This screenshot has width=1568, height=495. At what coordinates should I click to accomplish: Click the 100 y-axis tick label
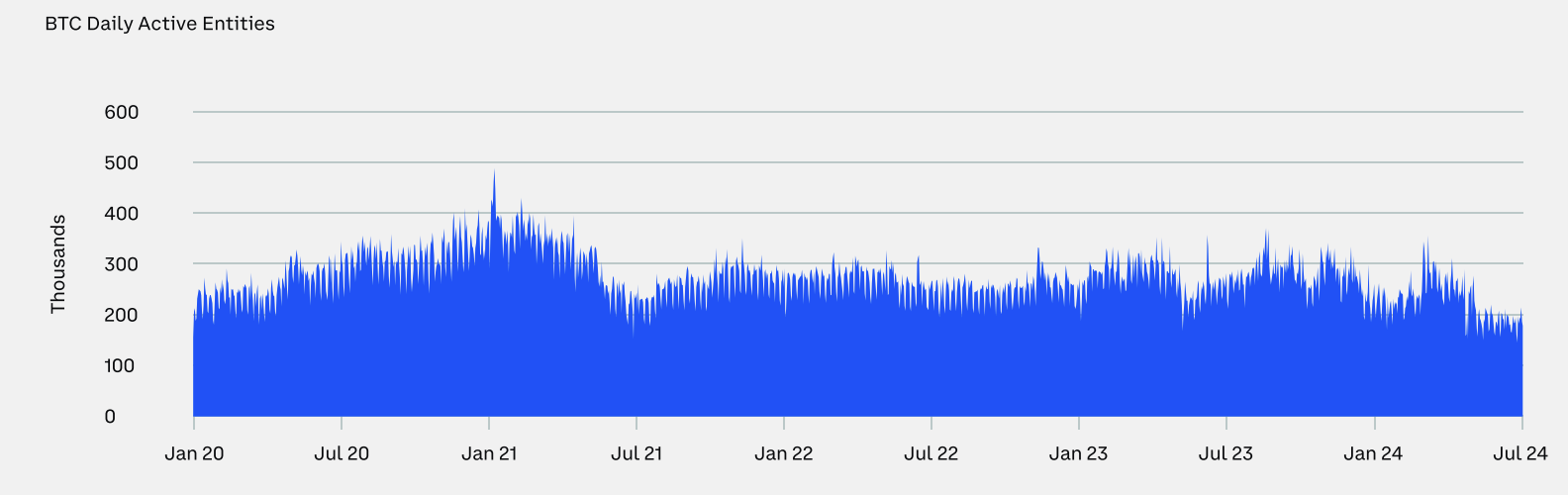(x=122, y=365)
